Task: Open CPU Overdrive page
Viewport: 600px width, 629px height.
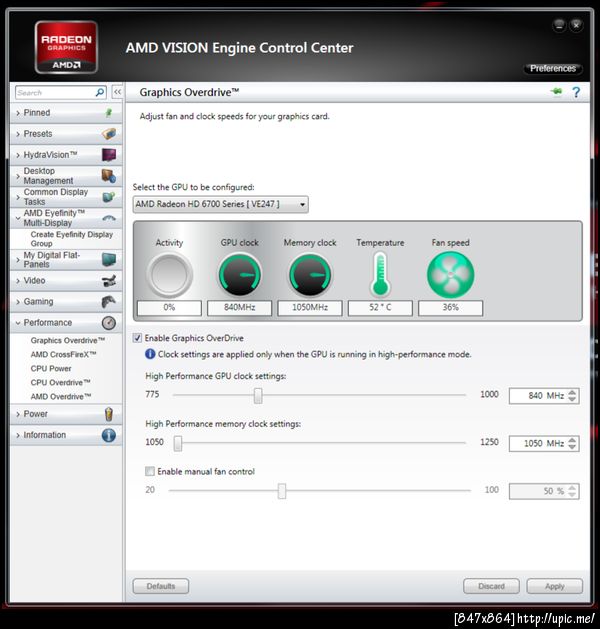Action: coord(61,382)
